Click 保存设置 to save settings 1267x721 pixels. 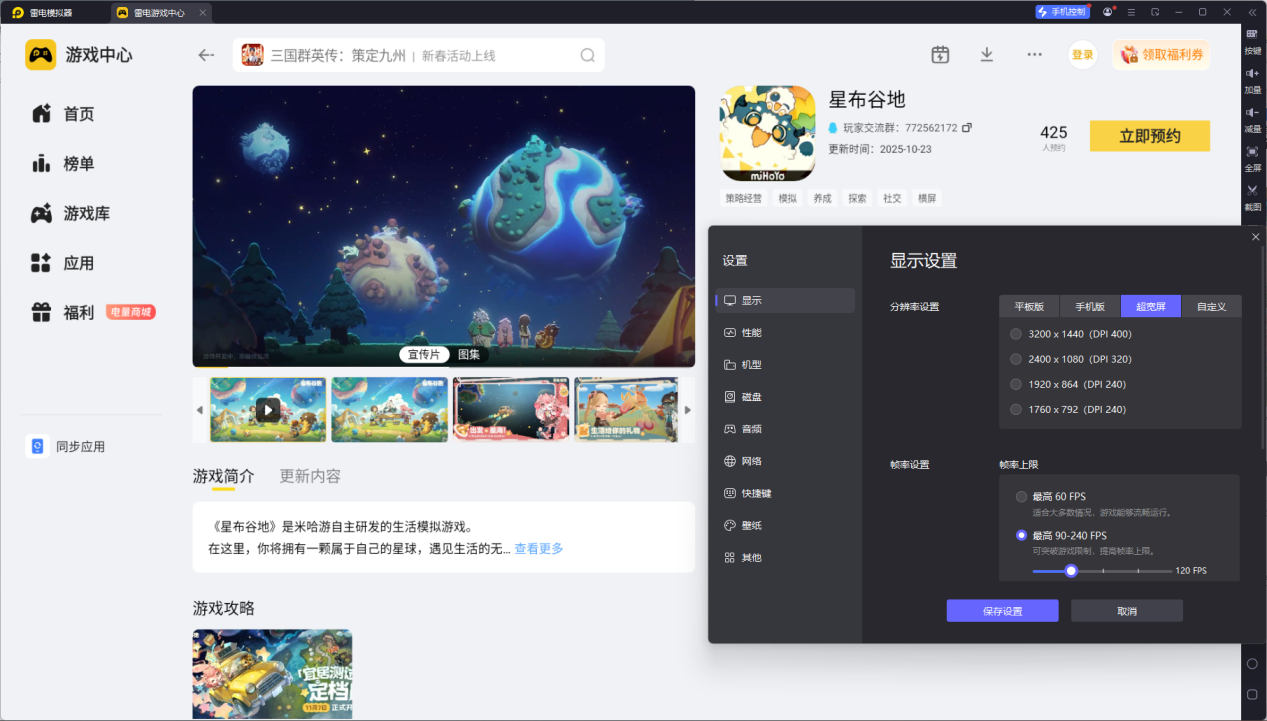pyautogui.click(x=1002, y=611)
